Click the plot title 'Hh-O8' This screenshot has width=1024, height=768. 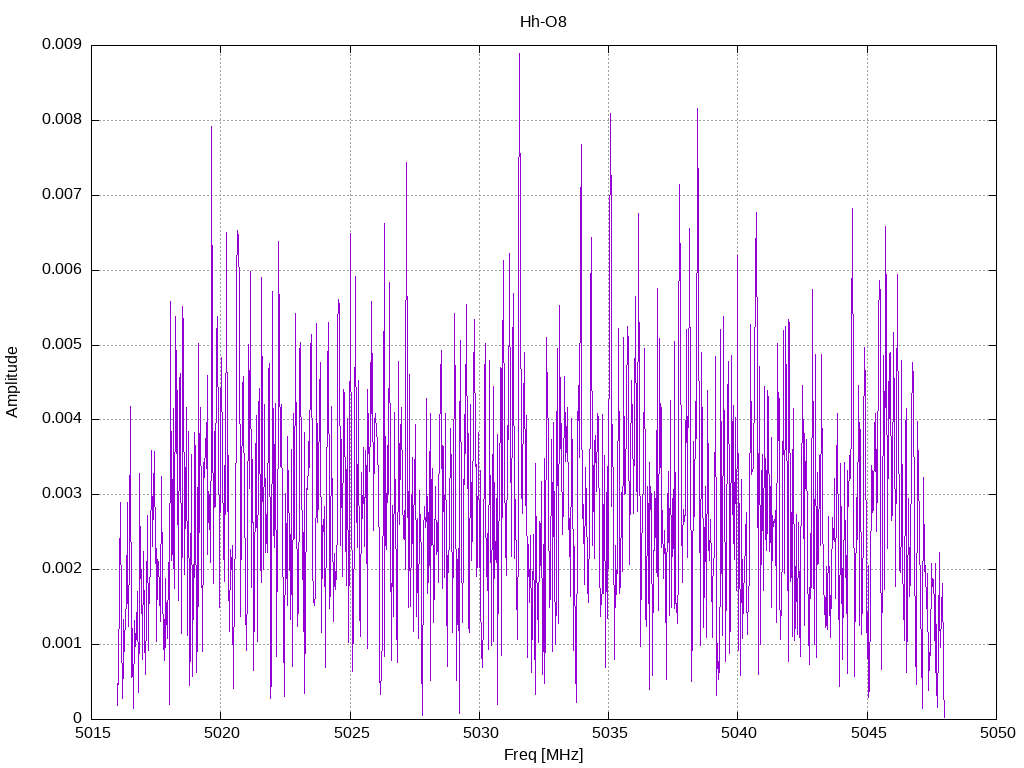543,22
